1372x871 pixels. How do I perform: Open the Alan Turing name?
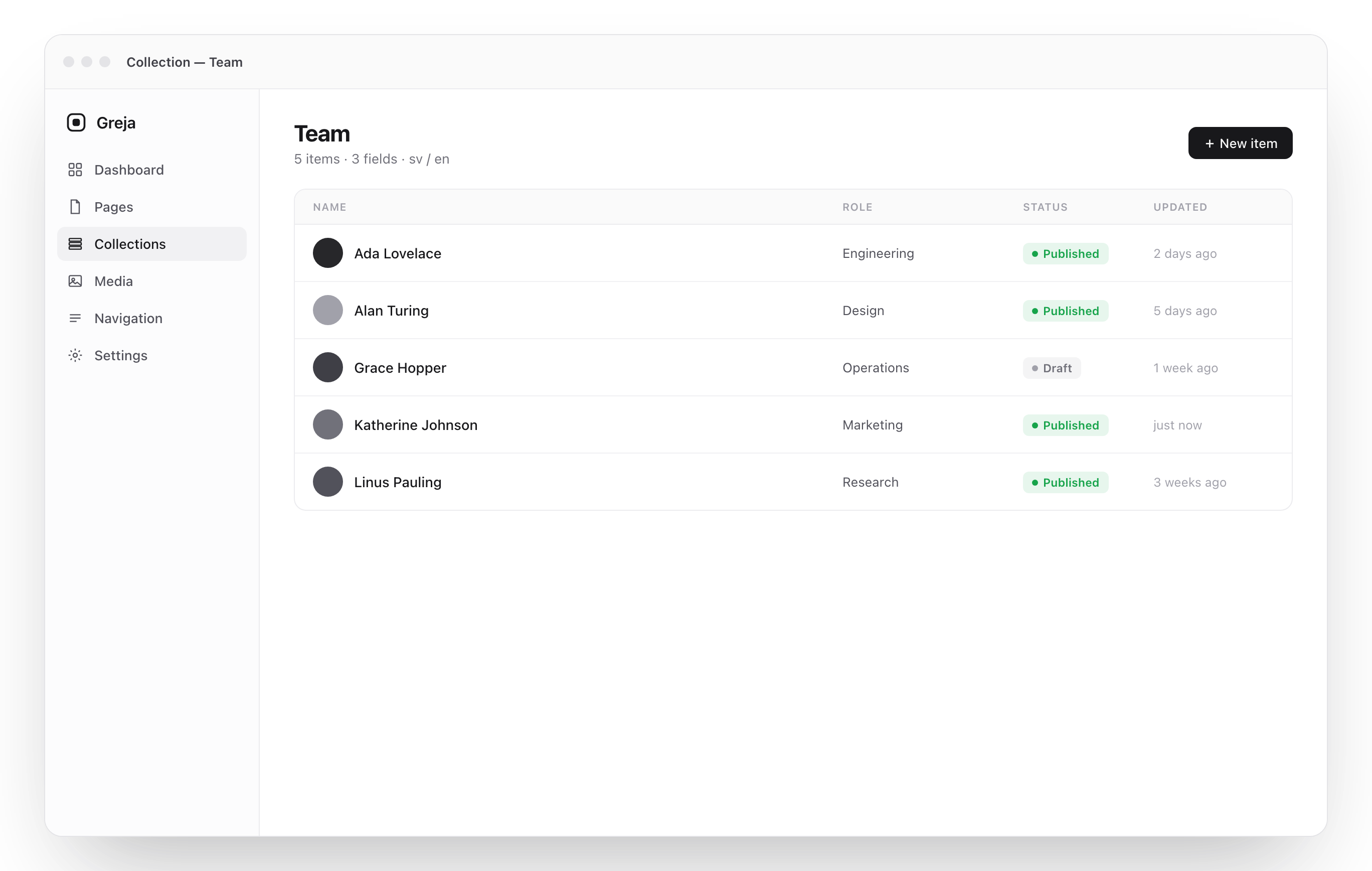392,311
